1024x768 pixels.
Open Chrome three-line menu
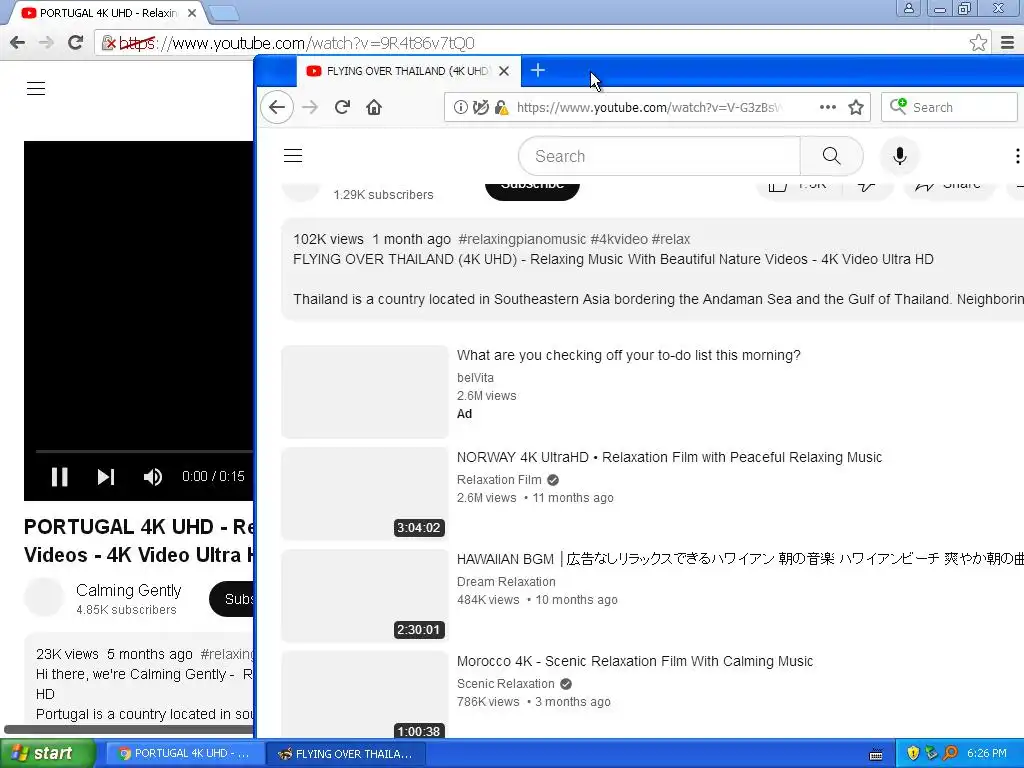(1007, 43)
